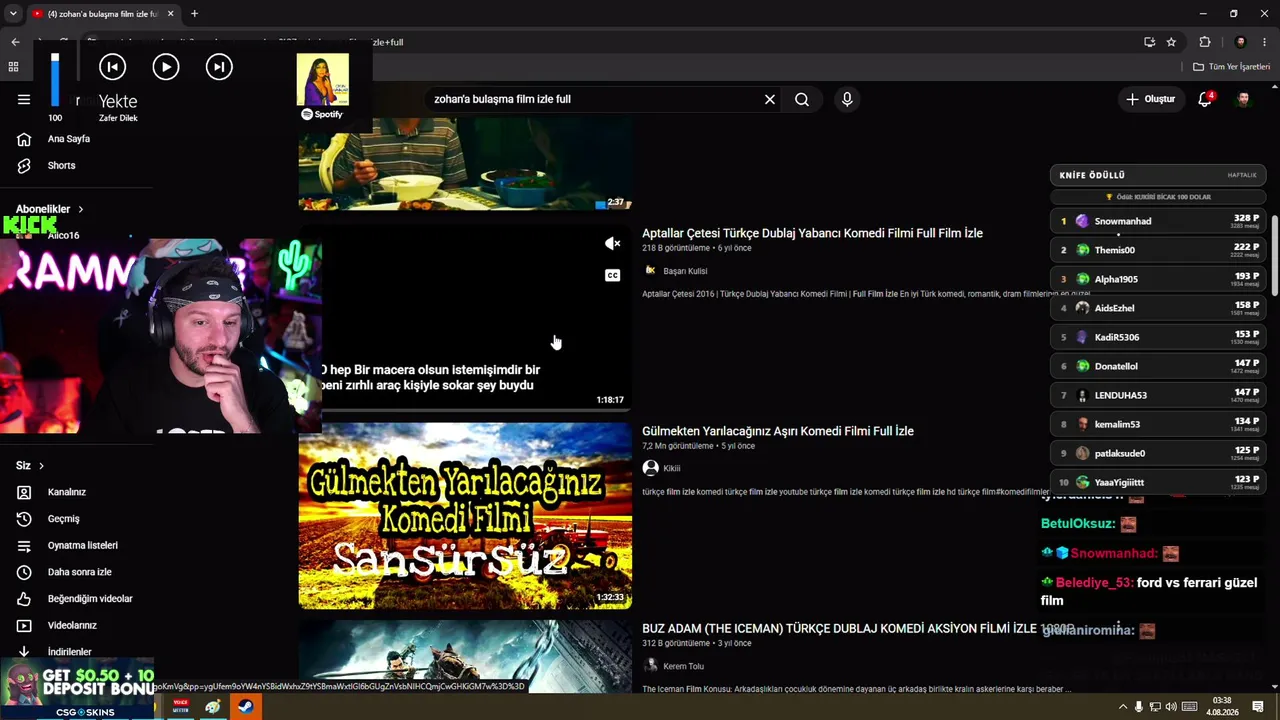The width and height of the screenshot is (1280, 720).
Task: Expand the Siz section
Action: coord(30,466)
